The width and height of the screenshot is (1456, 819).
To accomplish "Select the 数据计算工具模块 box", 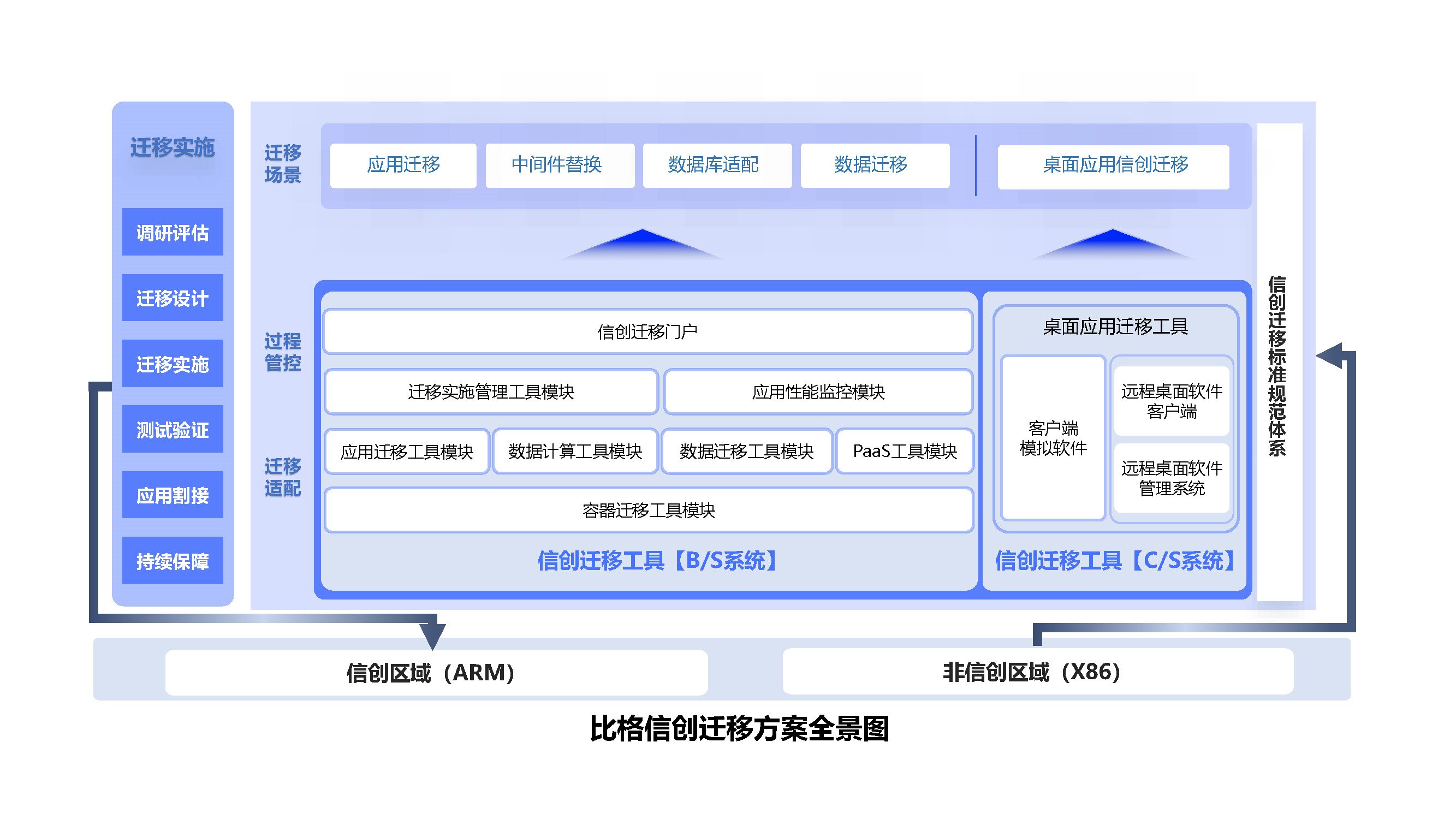I will 575,451.
